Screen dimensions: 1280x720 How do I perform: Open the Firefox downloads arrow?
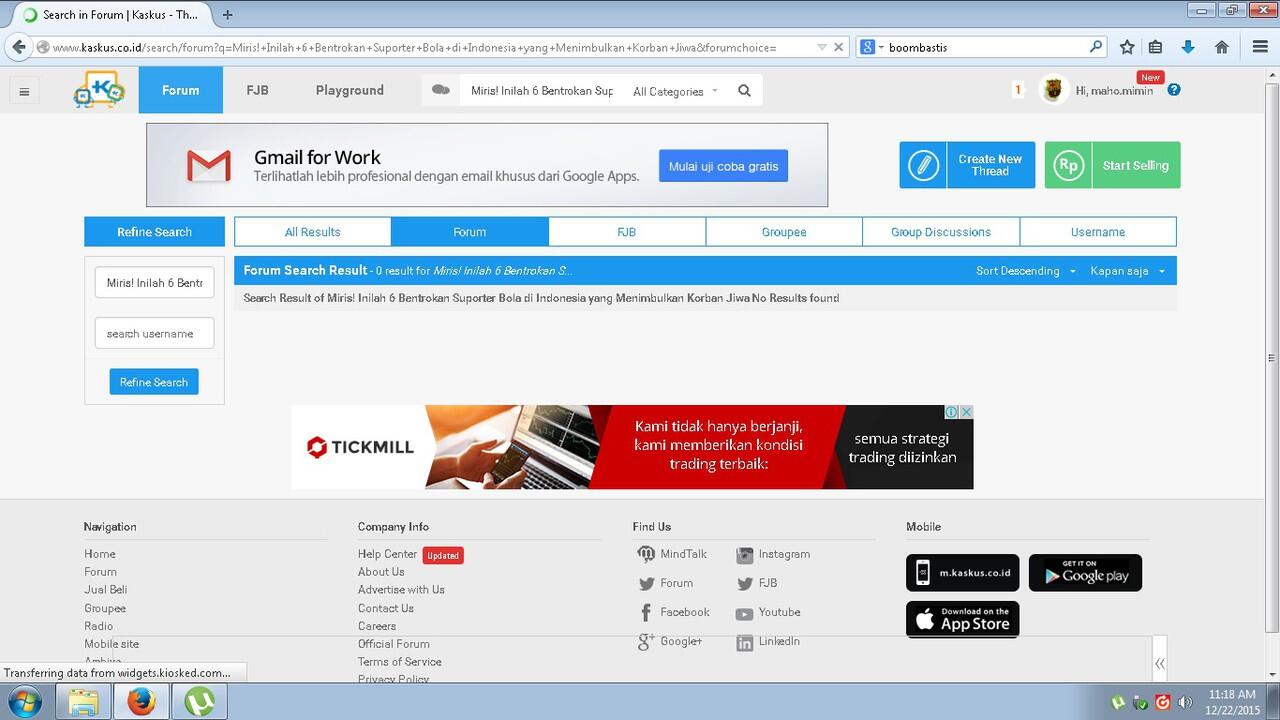(x=1188, y=47)
